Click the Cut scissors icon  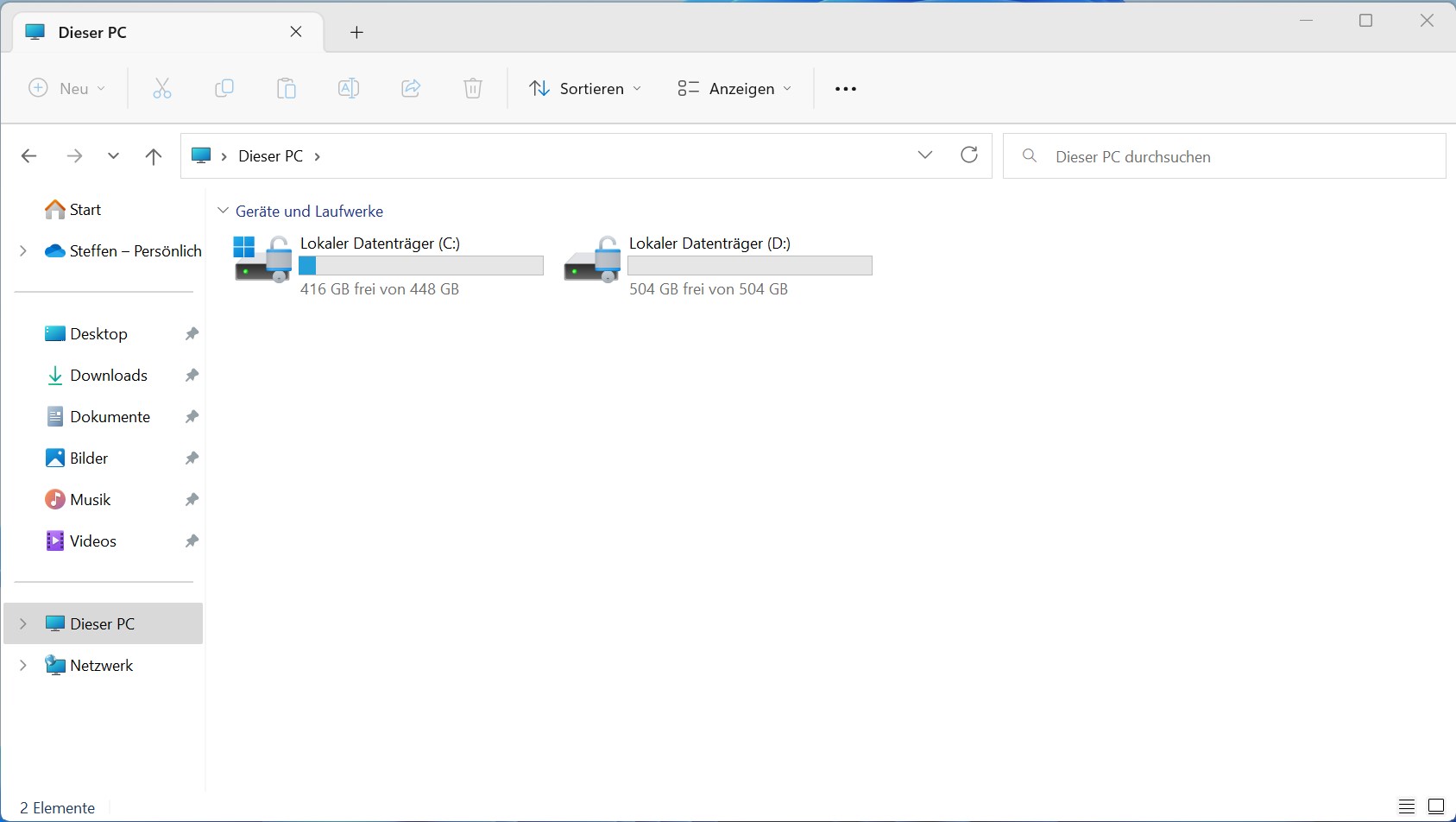pyautogui.click(x=162, y=88)
